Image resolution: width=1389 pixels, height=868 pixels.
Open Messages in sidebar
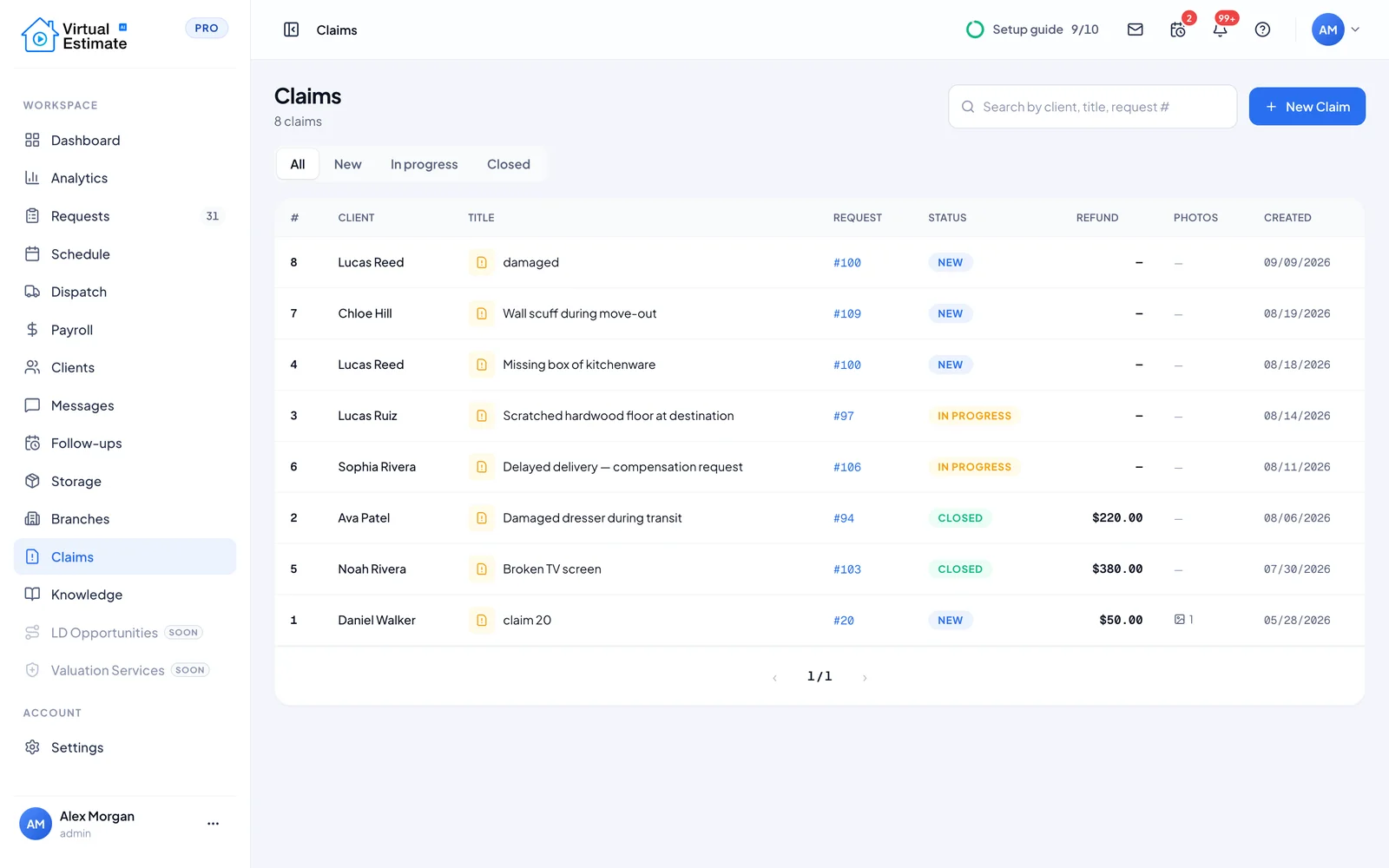click(x=125, y=405)
